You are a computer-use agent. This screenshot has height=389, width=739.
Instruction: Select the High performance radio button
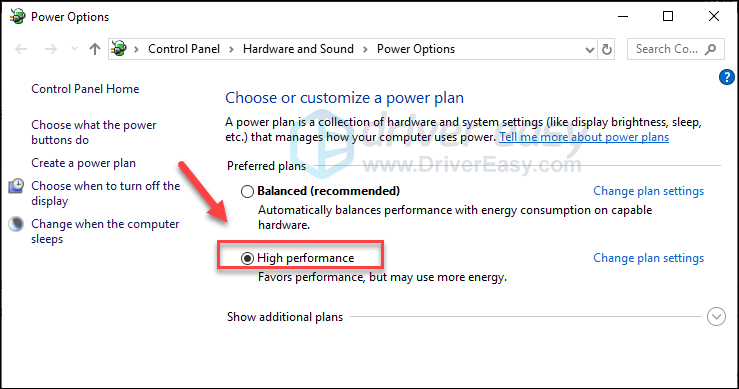pyautogui.click(x=247, y=258)
